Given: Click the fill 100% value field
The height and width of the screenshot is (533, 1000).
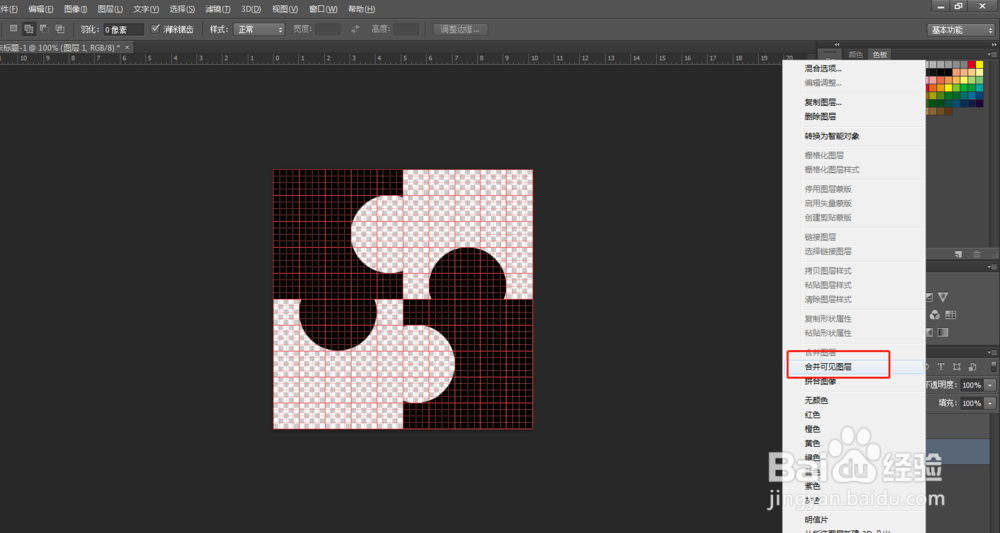Looking at the screenshot, I should coord(972,403).
